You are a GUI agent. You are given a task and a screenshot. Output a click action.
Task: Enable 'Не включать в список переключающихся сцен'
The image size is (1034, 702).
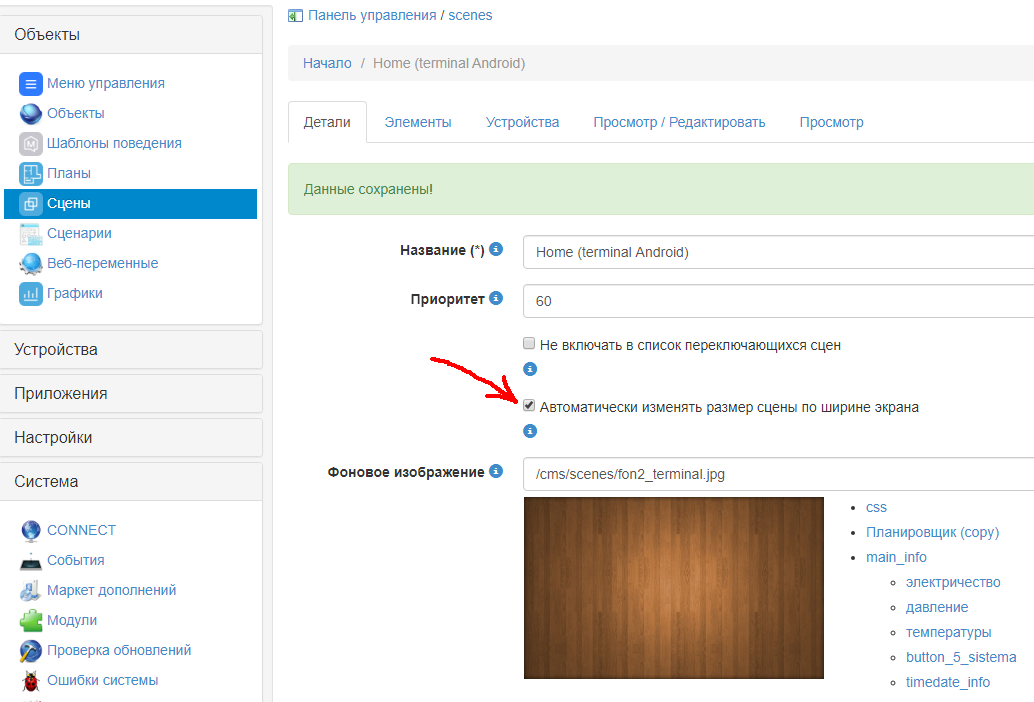click(528, 342)
